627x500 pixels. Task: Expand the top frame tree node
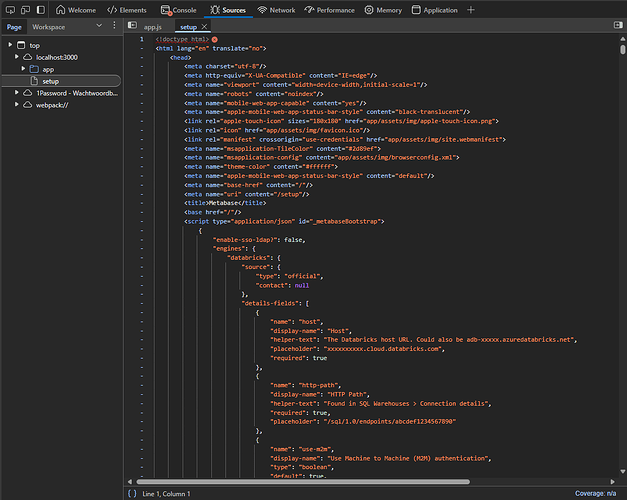10,45
